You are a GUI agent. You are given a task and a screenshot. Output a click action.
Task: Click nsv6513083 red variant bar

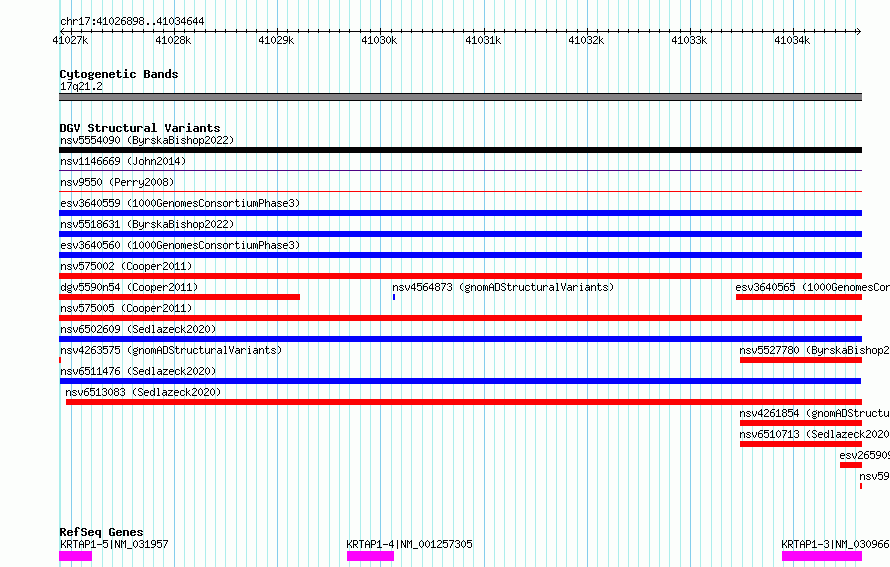point(464,402)
